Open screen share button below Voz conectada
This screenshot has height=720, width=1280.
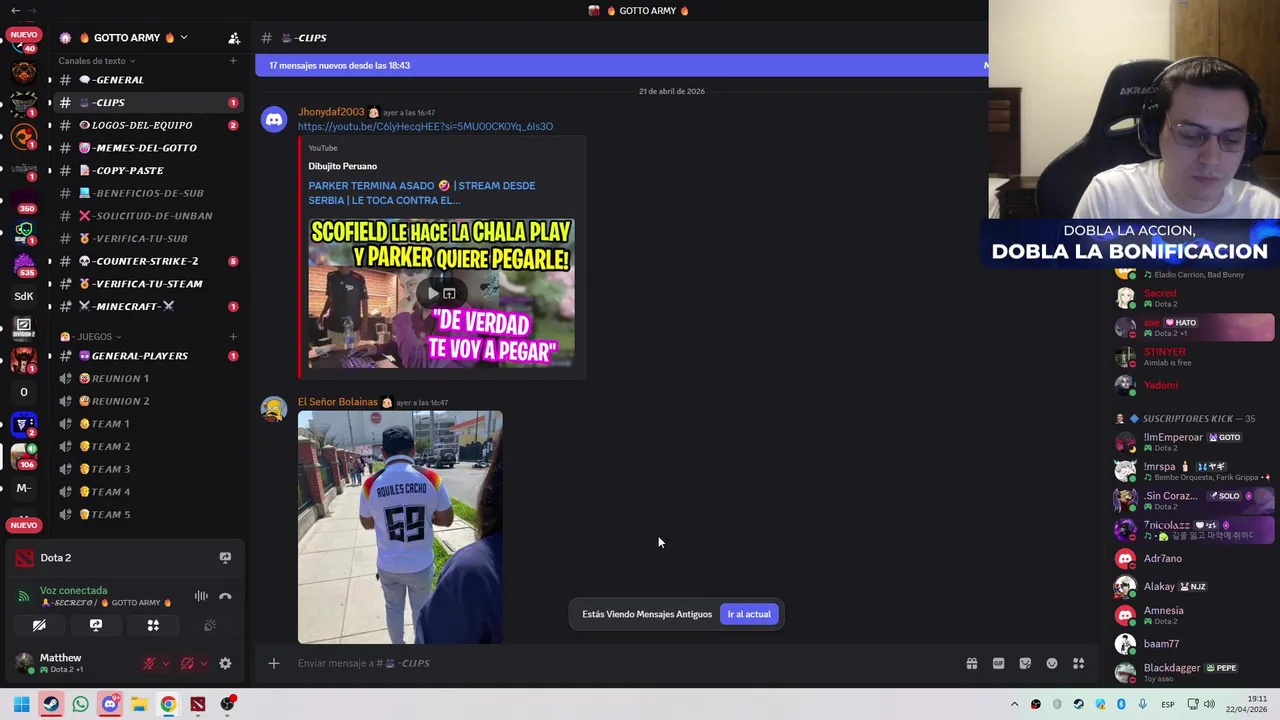96,625
